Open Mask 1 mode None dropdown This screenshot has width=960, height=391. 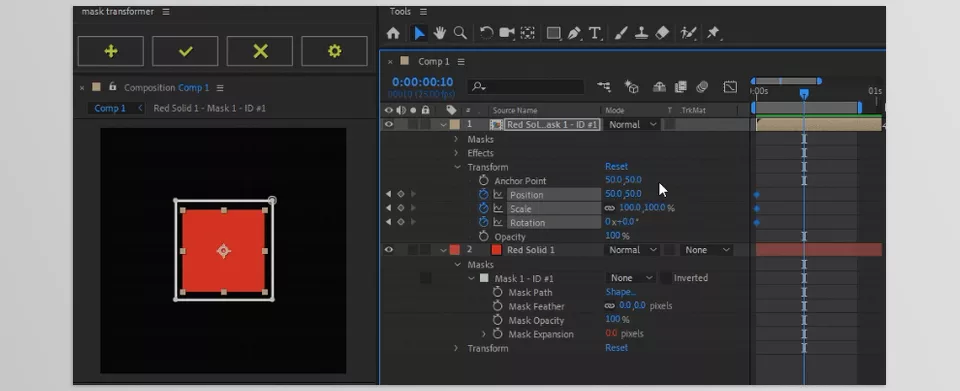coord(631,278)
